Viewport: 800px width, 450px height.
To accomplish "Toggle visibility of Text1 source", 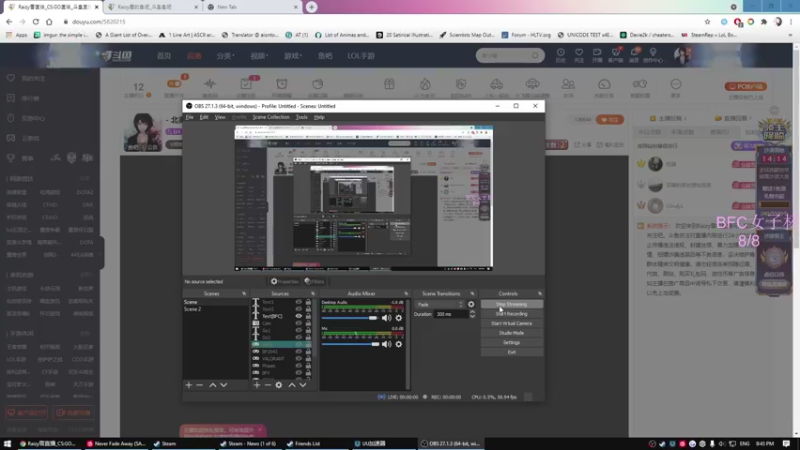I will [298, 302].
